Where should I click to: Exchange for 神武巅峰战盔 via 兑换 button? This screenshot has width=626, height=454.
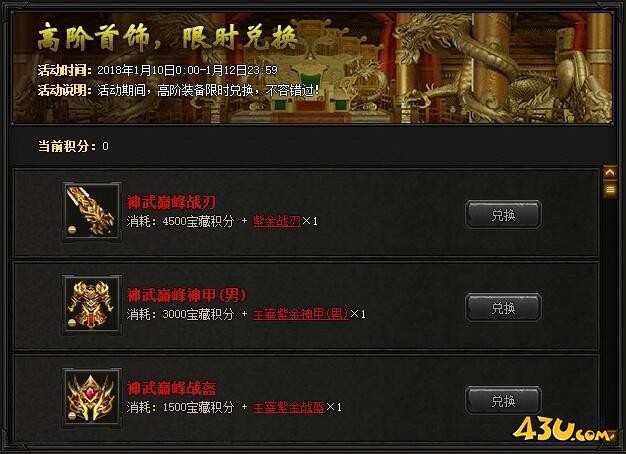click(503, 400)
